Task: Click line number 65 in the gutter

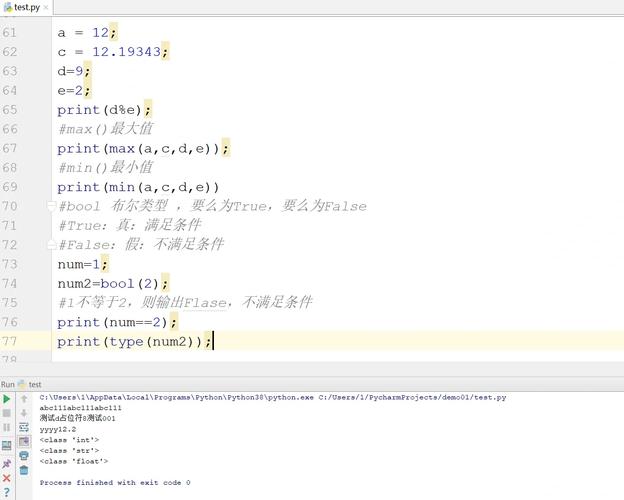Action: (x=10, y=110)
